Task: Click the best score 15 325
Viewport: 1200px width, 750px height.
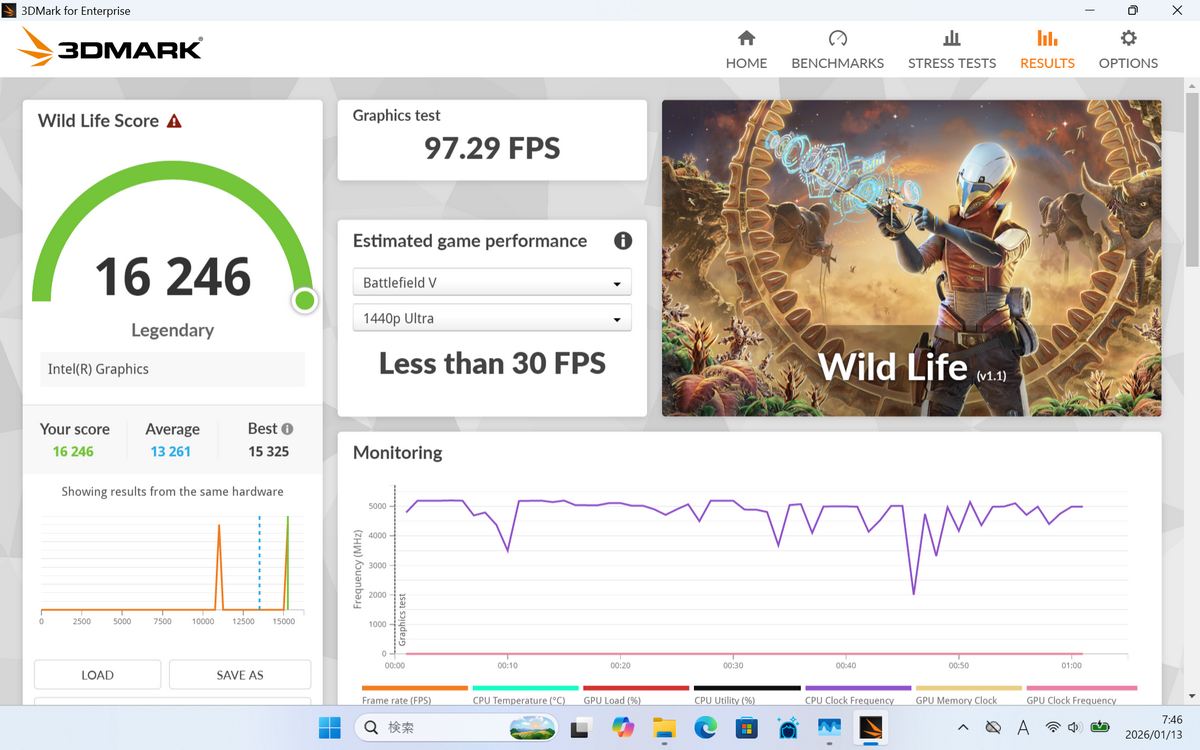Action: (269, 452)
